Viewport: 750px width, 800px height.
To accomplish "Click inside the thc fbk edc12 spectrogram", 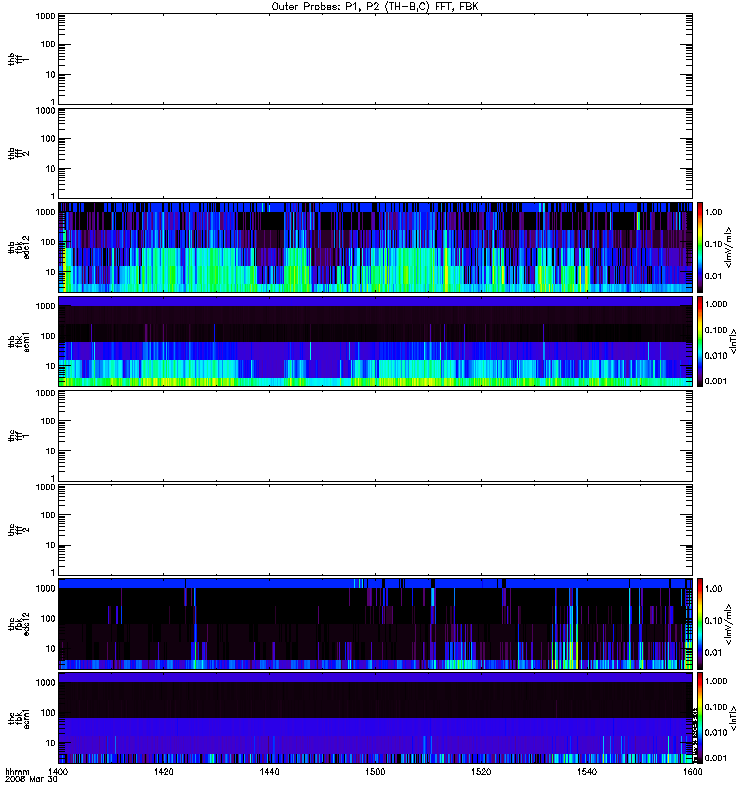I will 376,624.
